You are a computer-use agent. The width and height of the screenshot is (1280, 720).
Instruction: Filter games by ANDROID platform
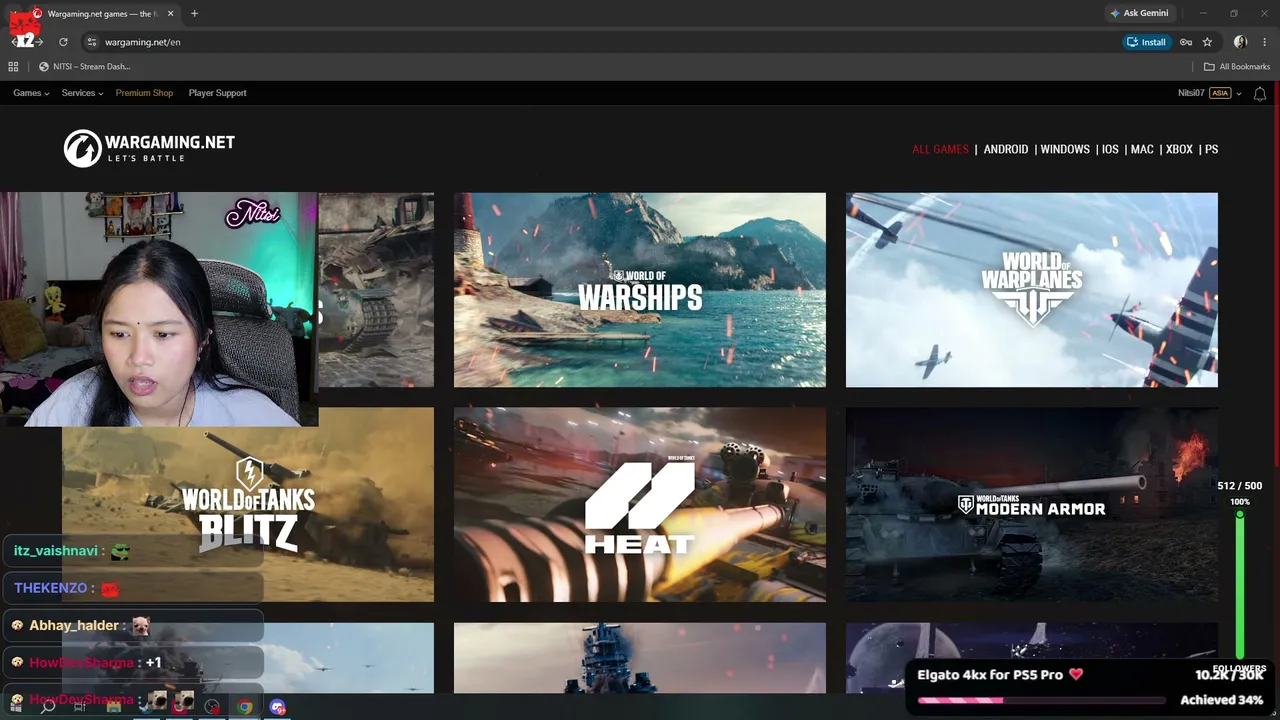(x=1006, y=149)
